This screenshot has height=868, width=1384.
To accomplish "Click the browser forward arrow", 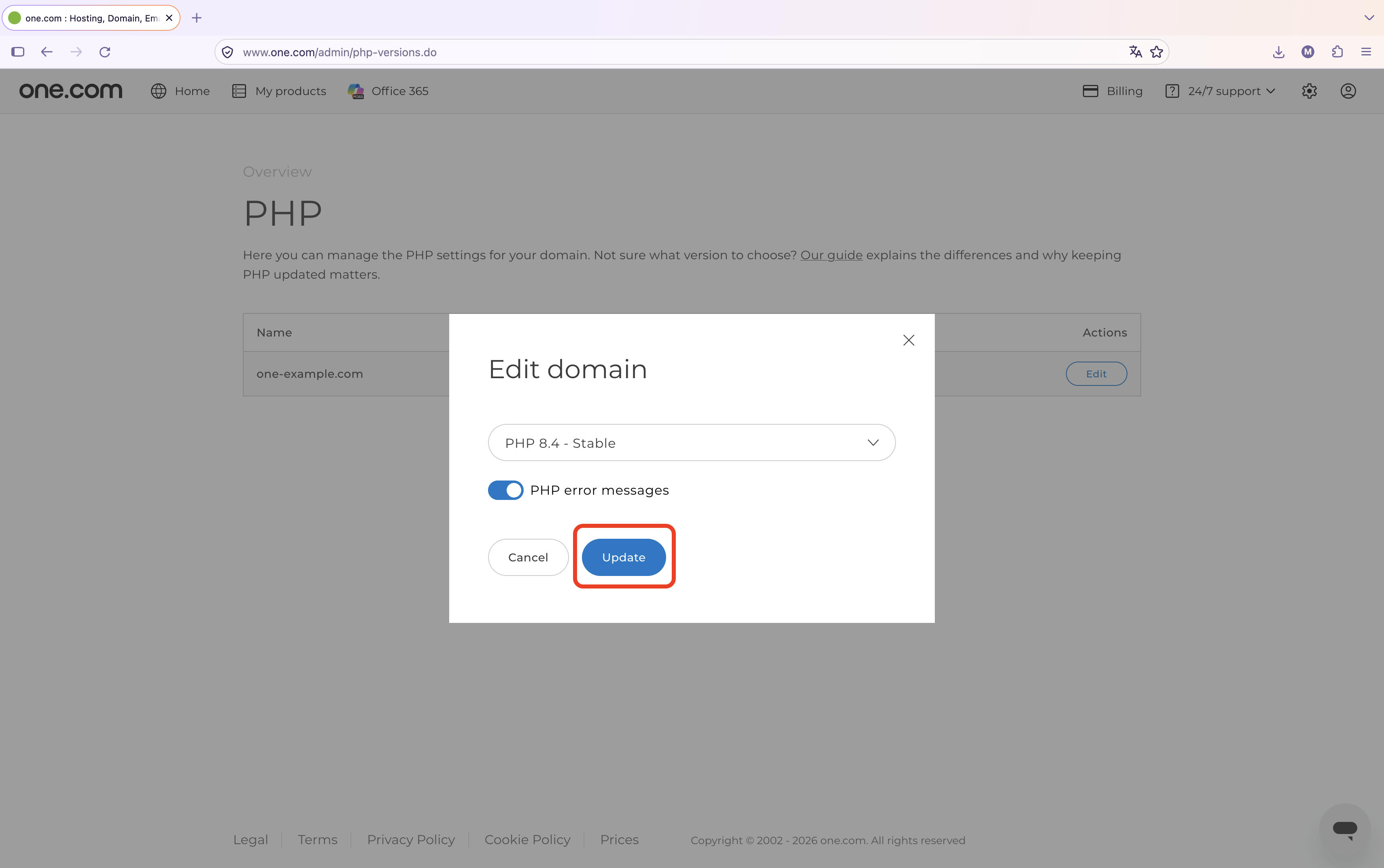I will point(76,52).
